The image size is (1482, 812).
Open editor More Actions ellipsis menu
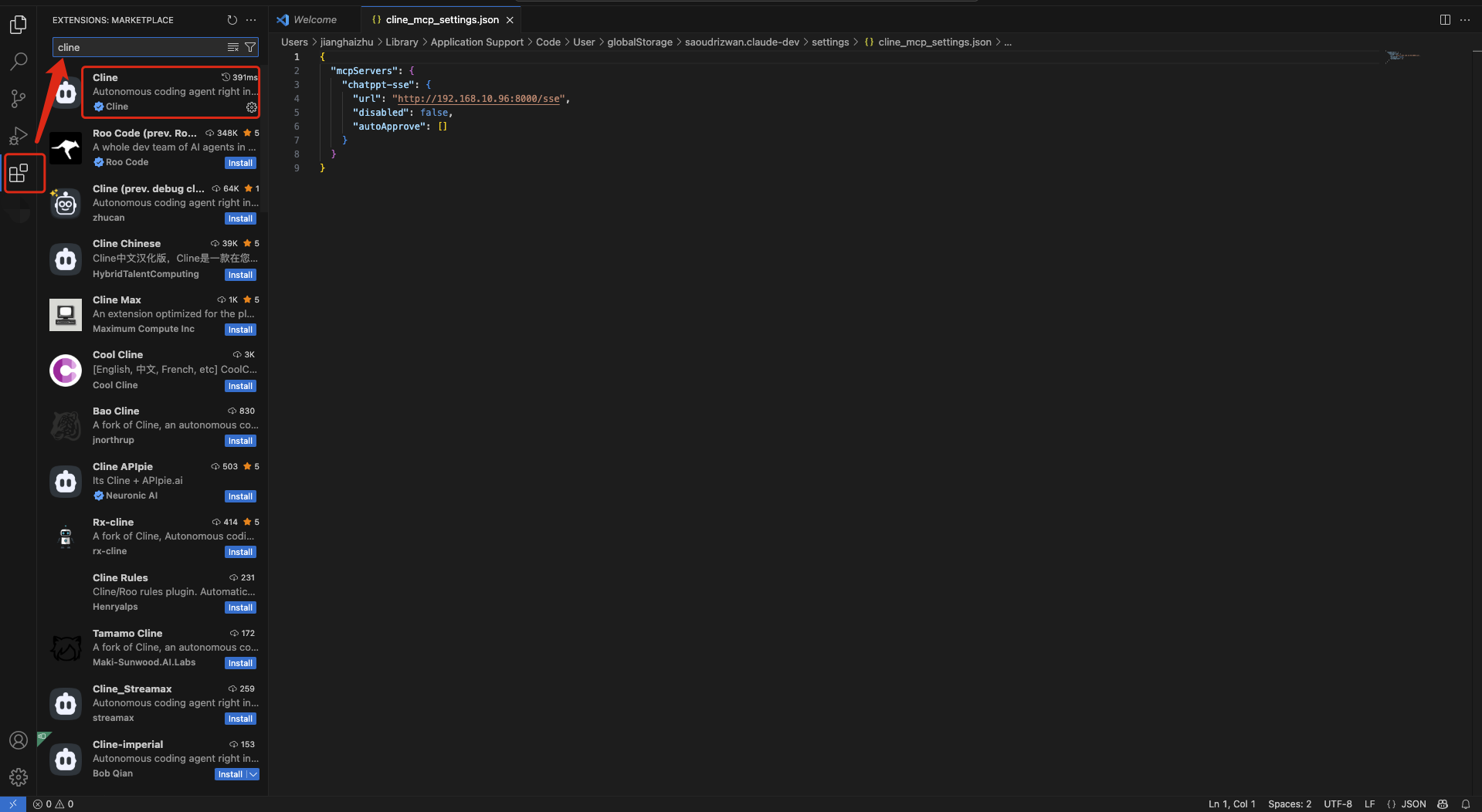pyautogui.click(x=1465, y=20)
